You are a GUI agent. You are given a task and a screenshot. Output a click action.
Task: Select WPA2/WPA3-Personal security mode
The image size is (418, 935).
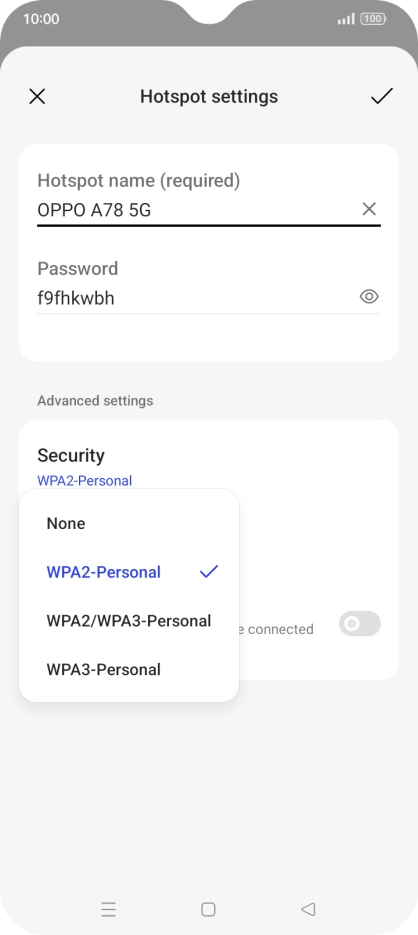[x=129, y=621]
